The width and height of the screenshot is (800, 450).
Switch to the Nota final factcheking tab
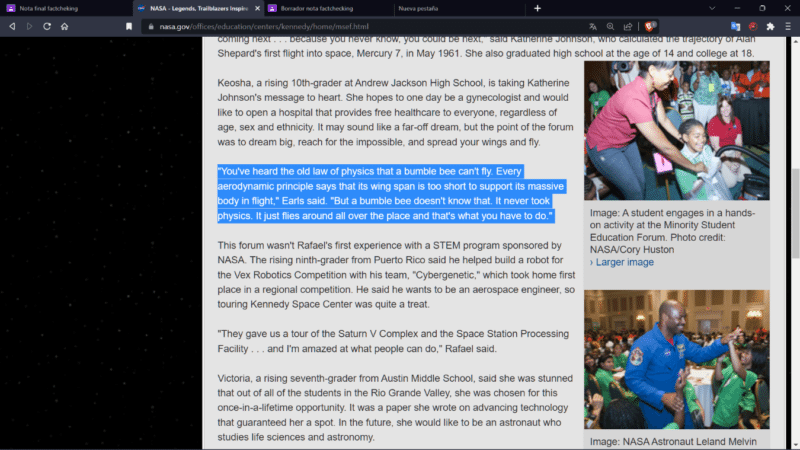tap(60, 8)
